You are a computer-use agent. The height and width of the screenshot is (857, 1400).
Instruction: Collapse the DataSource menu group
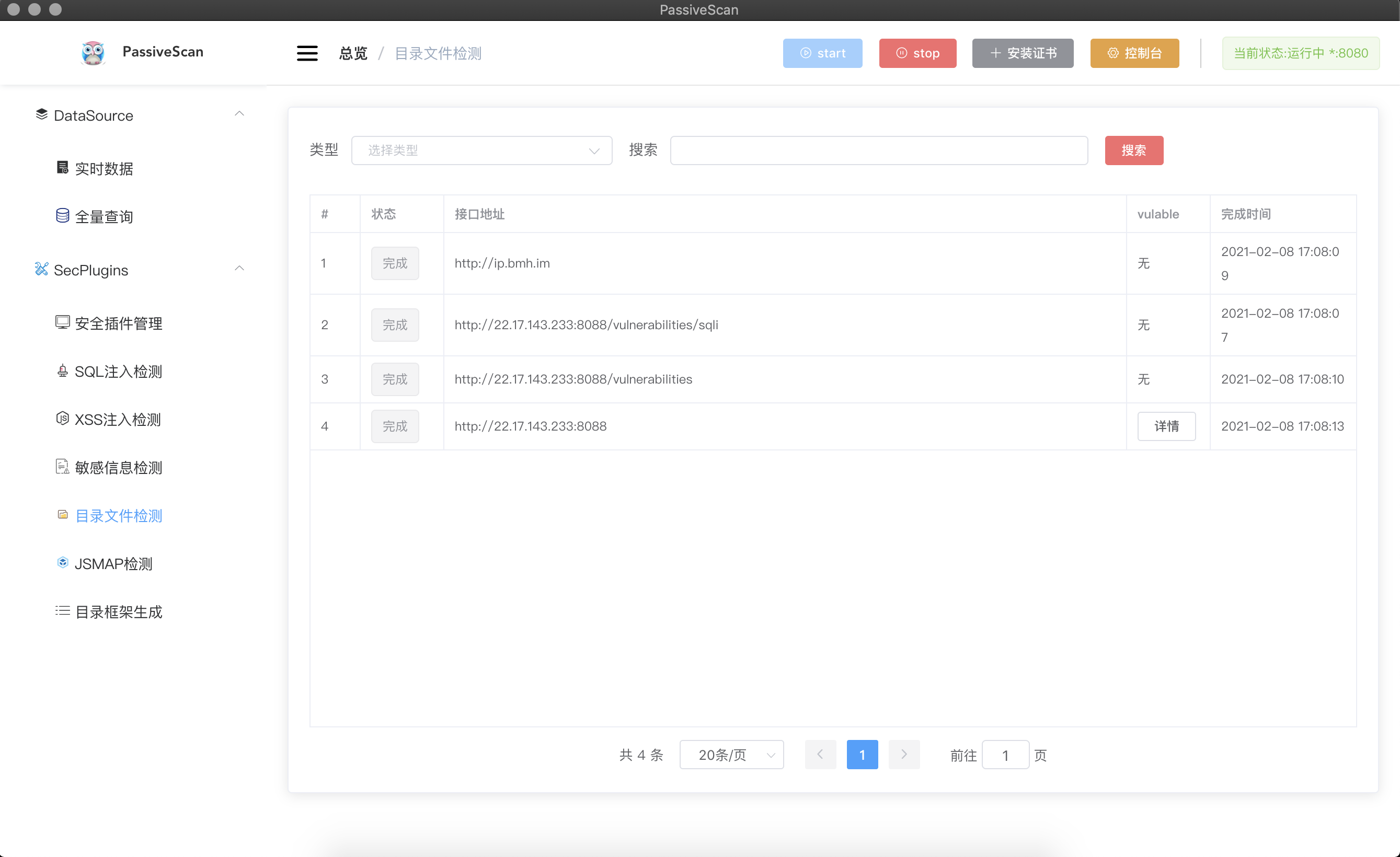tap(239, 114)
